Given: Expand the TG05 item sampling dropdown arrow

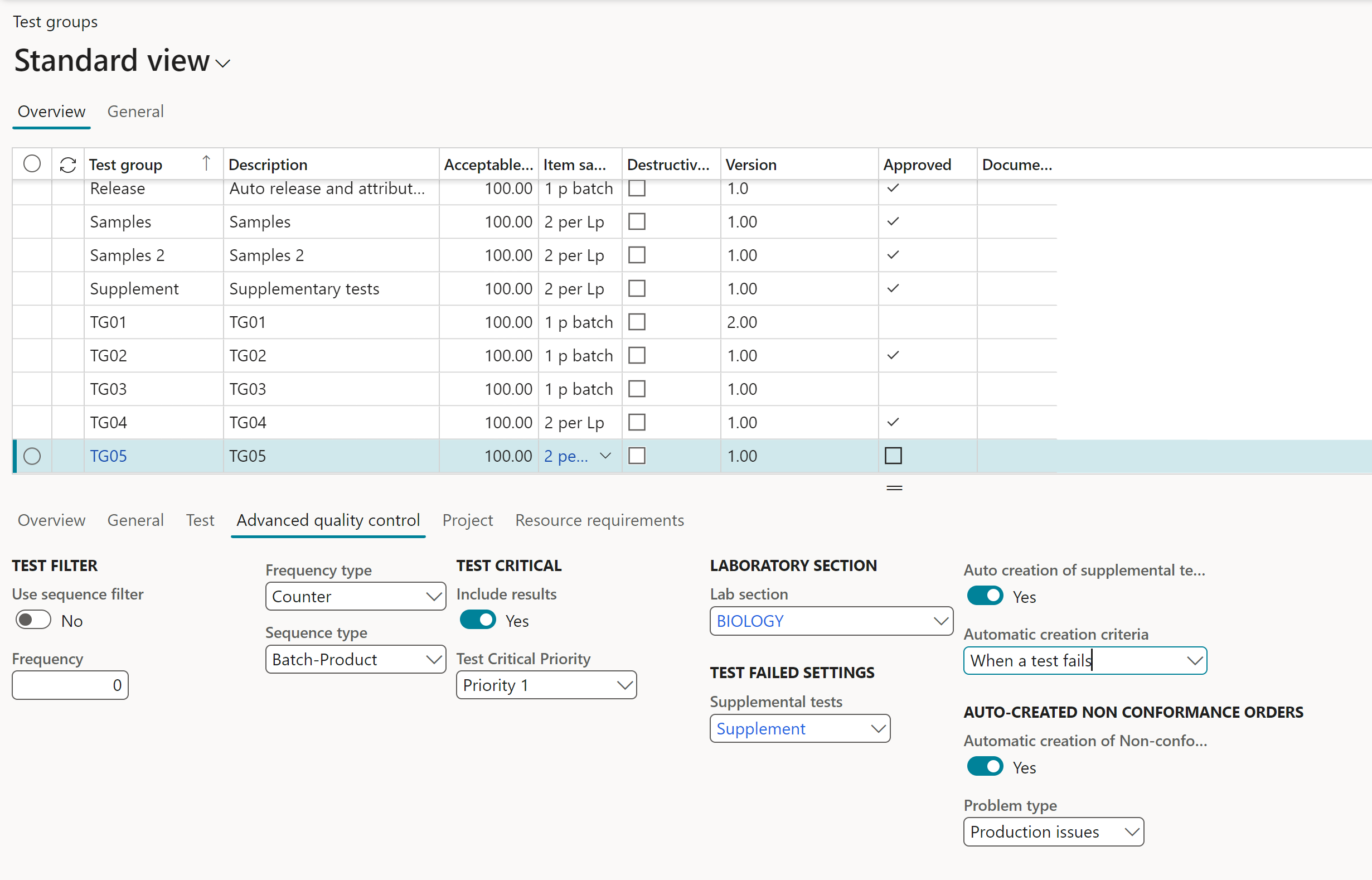Looking at the screenshot, I should [x=605, y=456].
